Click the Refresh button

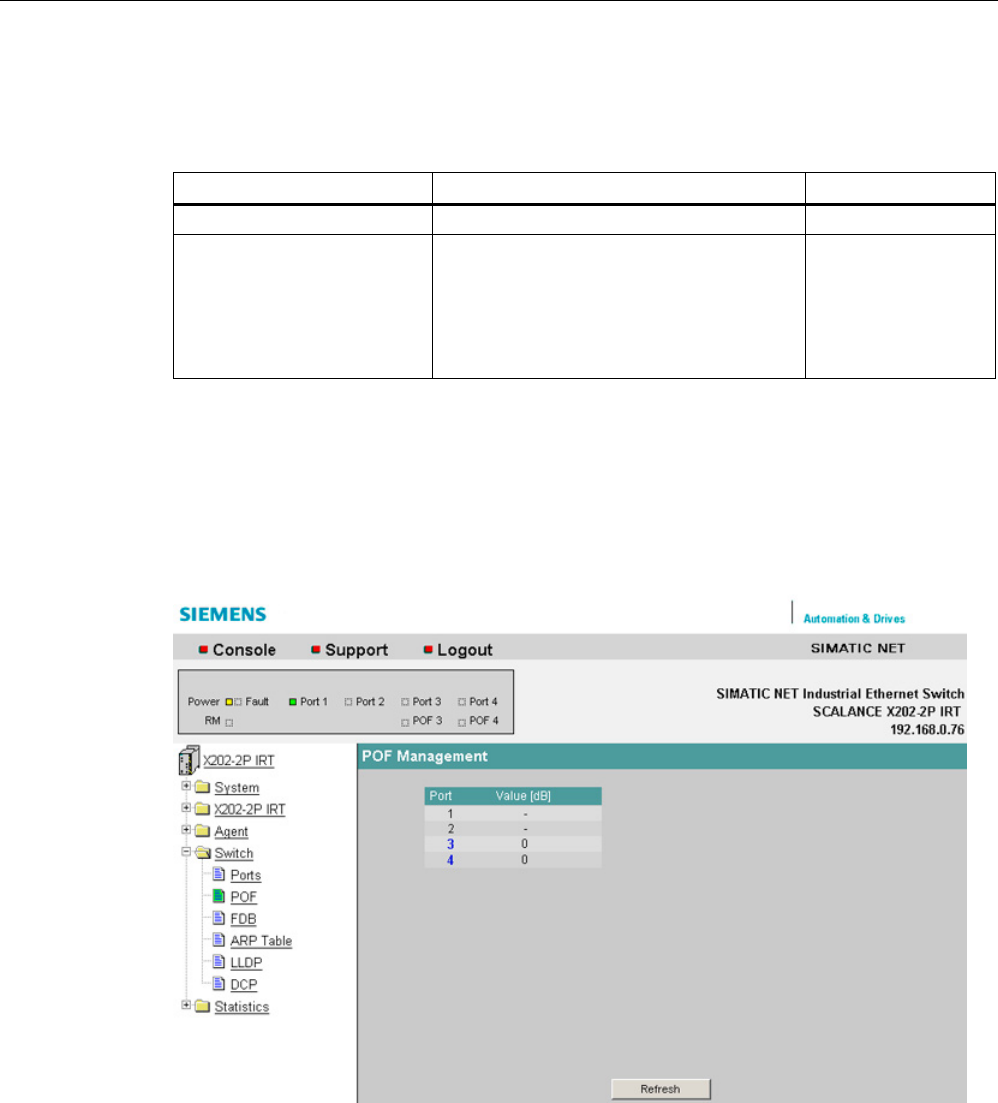(x=660, y=1089)
